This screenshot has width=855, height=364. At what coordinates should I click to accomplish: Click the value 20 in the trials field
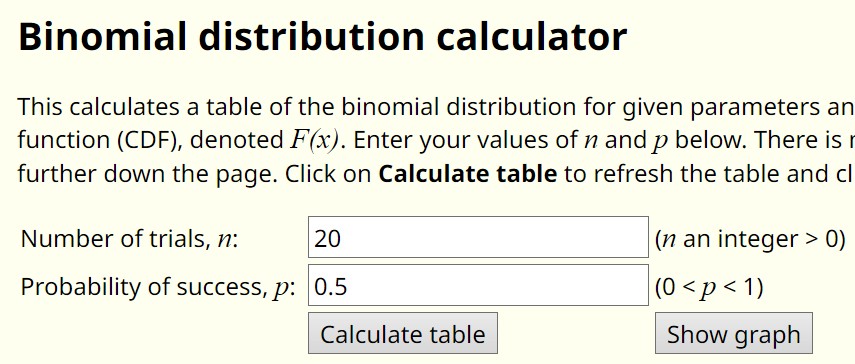328,238
